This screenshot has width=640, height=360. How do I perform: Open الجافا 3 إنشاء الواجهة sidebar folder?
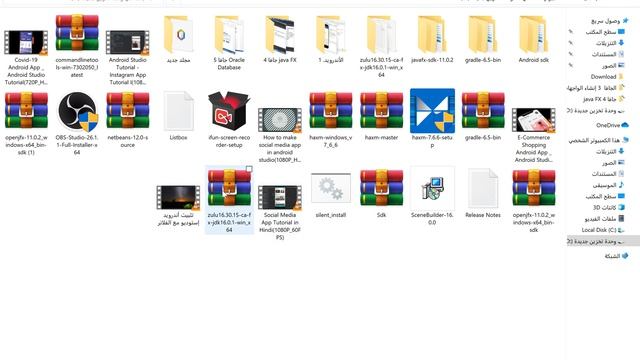[596, 88]
